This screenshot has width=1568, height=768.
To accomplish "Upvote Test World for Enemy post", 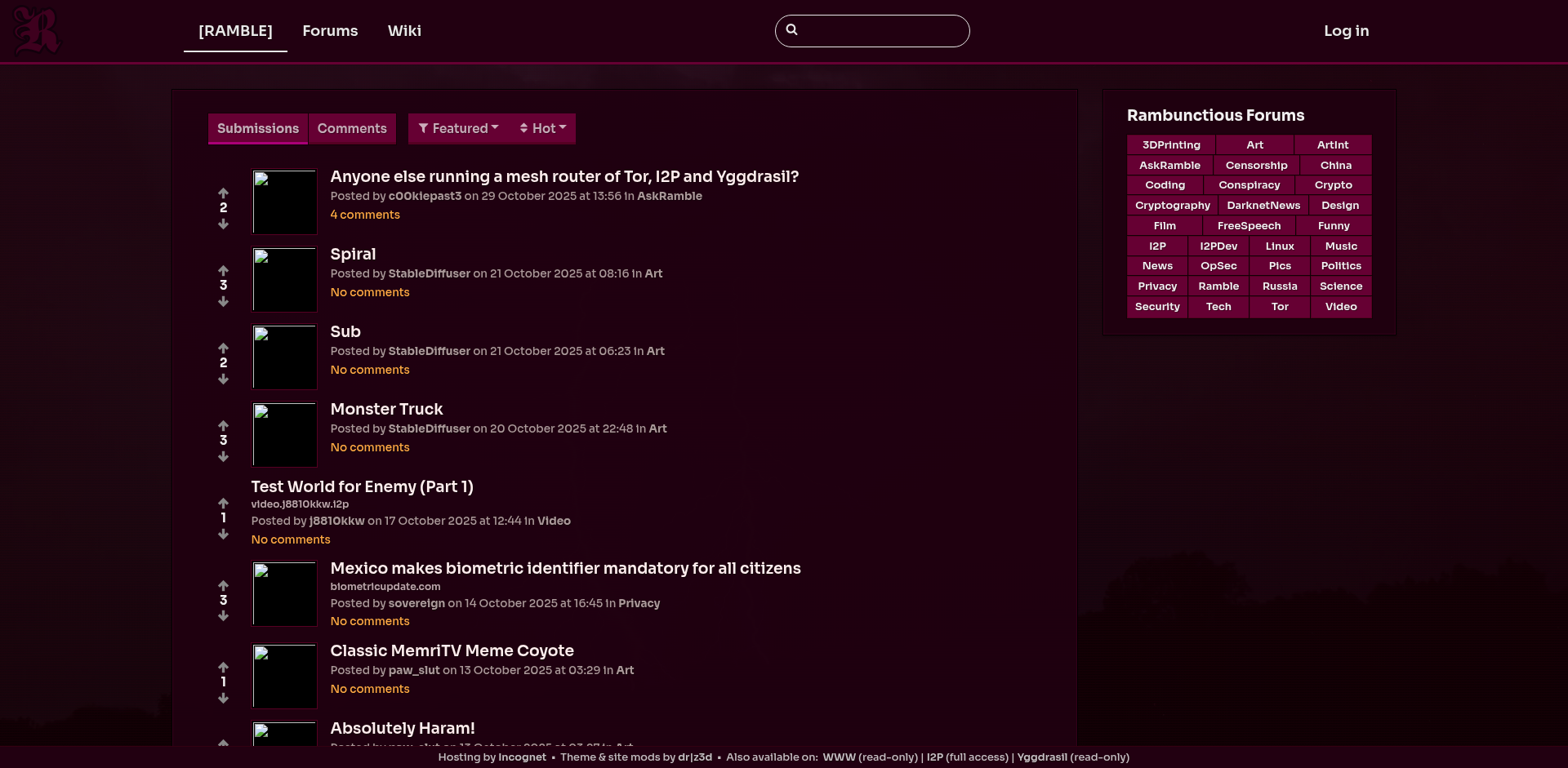I will pyautogui.click(x=223, y=503).
